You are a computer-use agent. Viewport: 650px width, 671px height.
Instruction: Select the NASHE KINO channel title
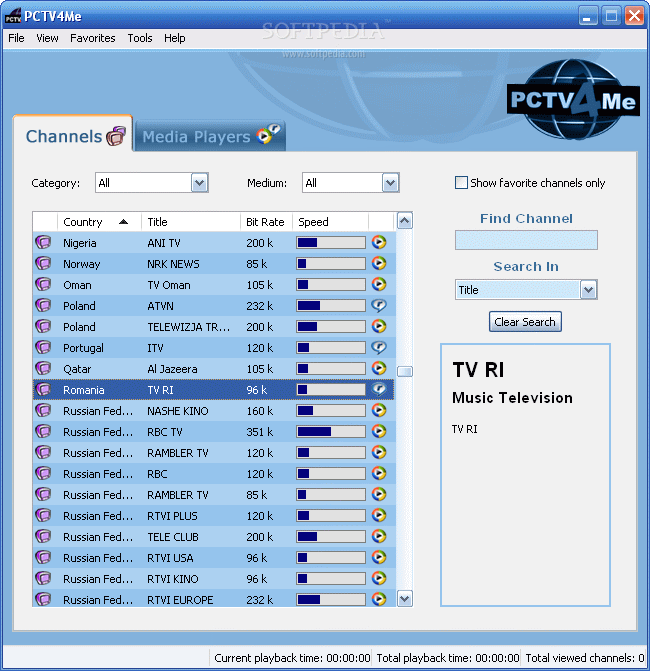pos(178,411)
